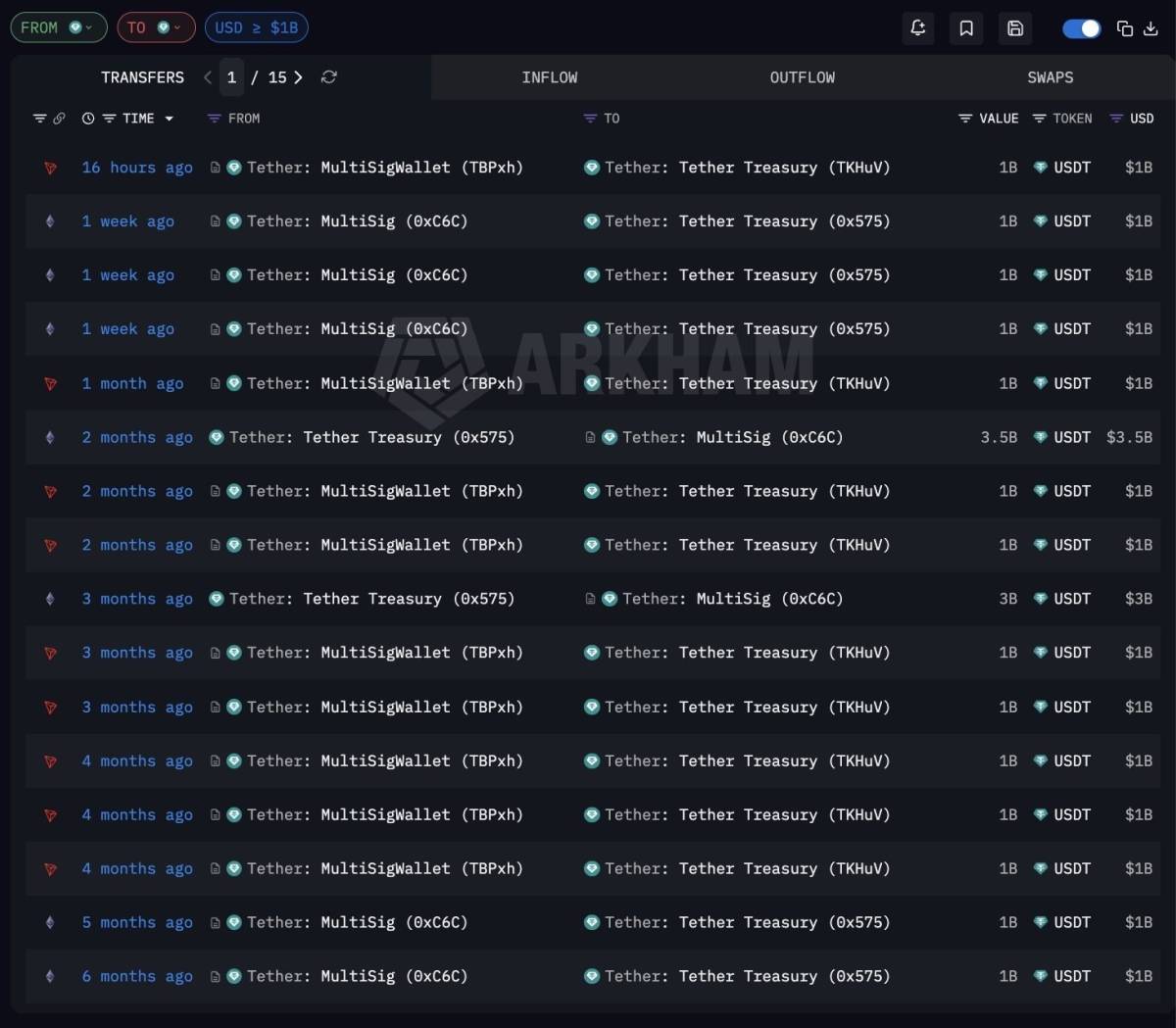This screenshot has width=1176, height=1028.
Task: Open the '1 month ago' transaction link
Action: [132, 383]
